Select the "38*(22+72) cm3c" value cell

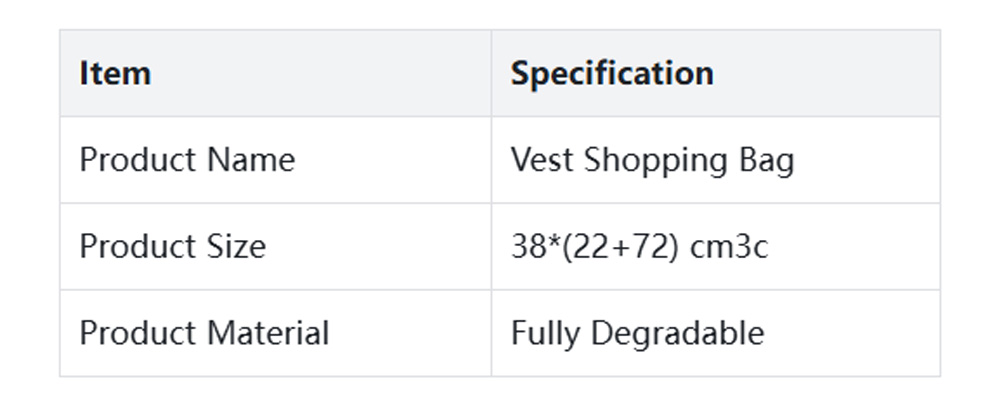pyautogui.click(x=639, y=246)
